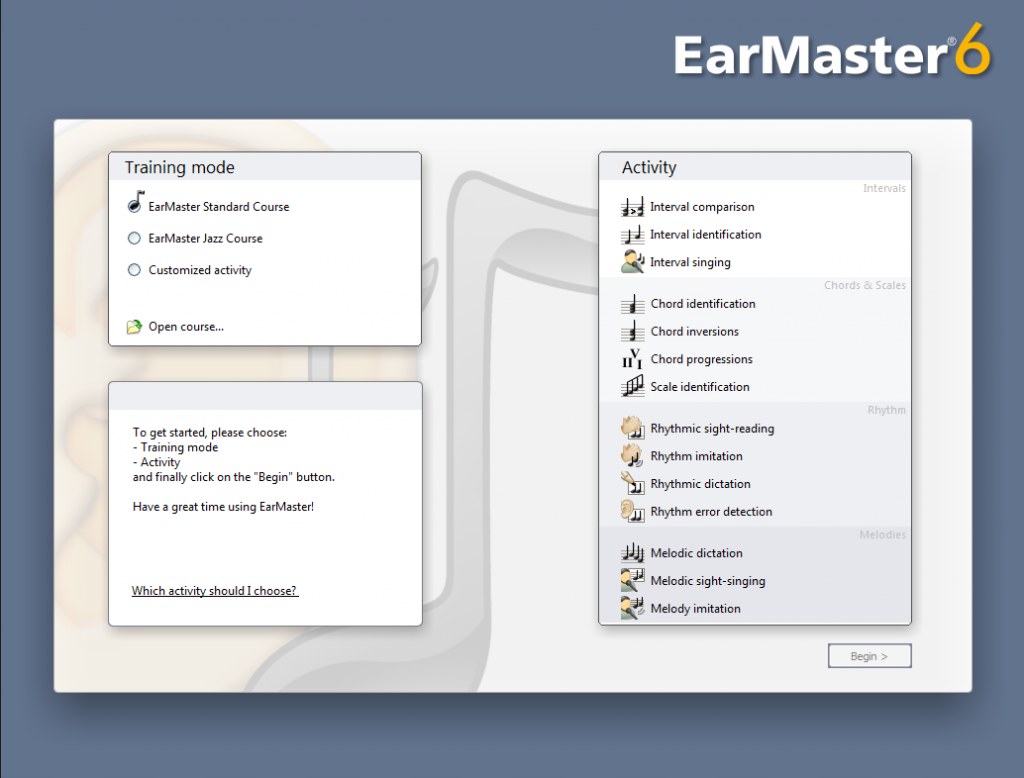Choose the Rhythm error detection ear icon

632,511
